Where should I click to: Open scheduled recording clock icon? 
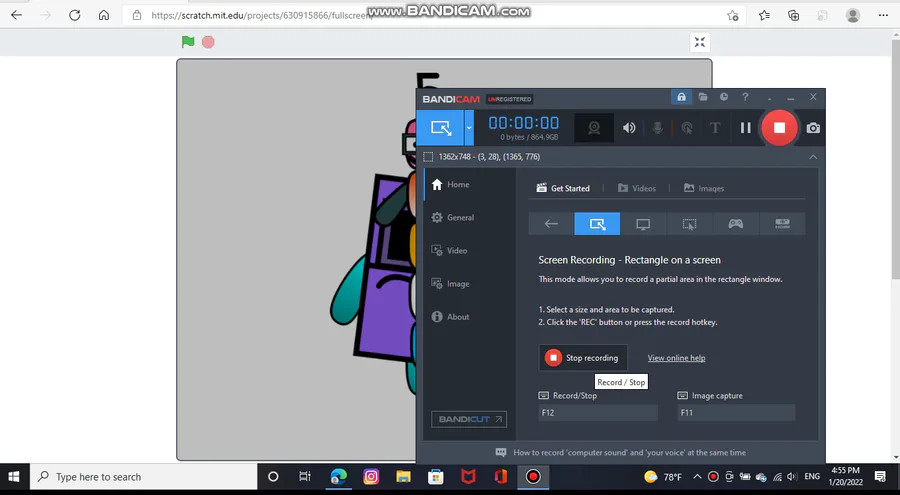[724, 97]
